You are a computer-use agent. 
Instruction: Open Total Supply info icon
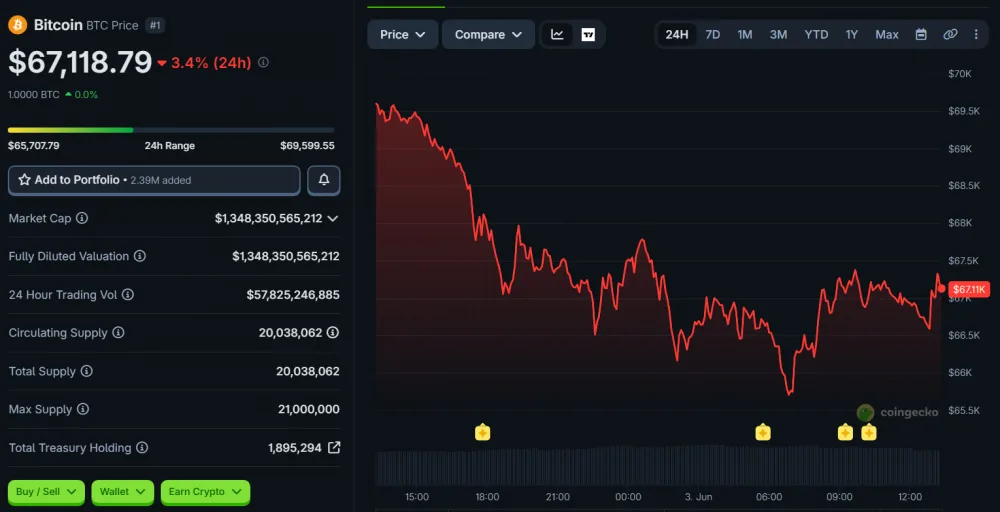click(87, 371)
